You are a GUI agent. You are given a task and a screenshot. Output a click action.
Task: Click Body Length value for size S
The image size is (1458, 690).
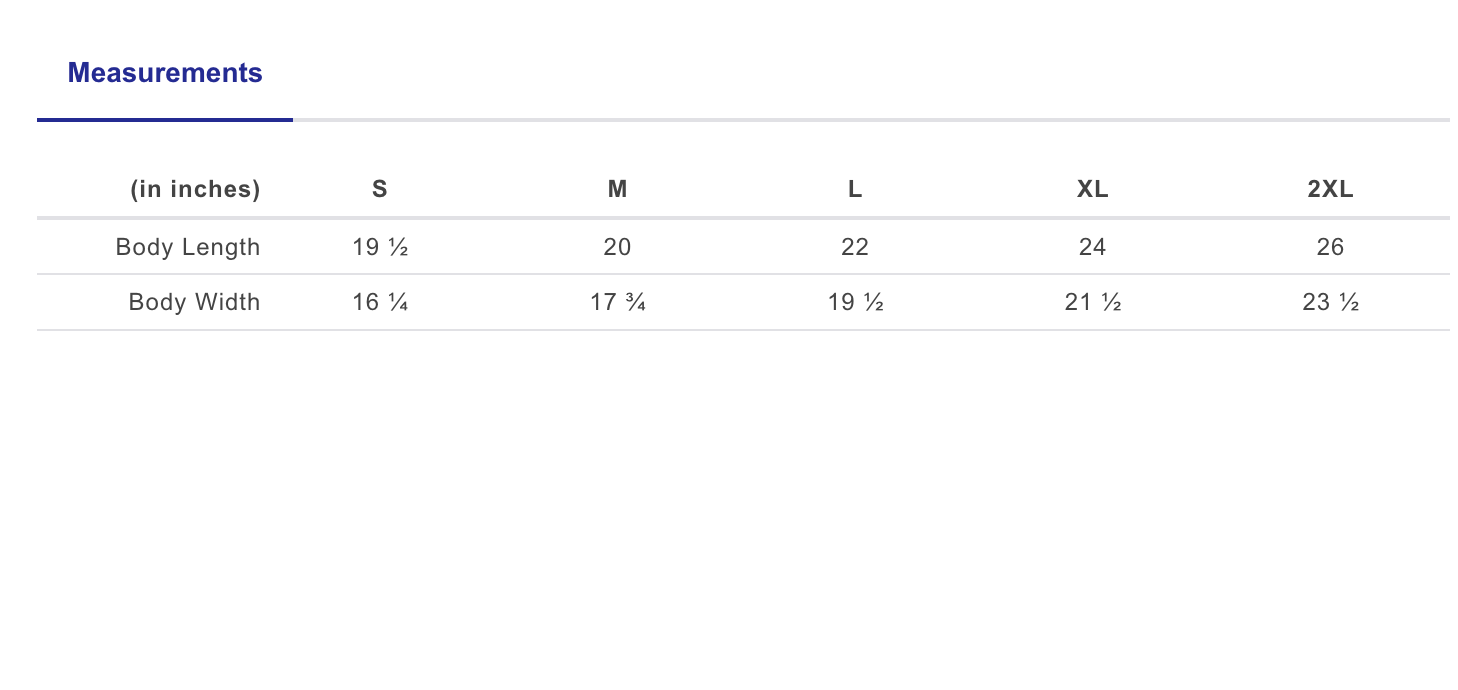pyautogui.click(x=380, y=247)
